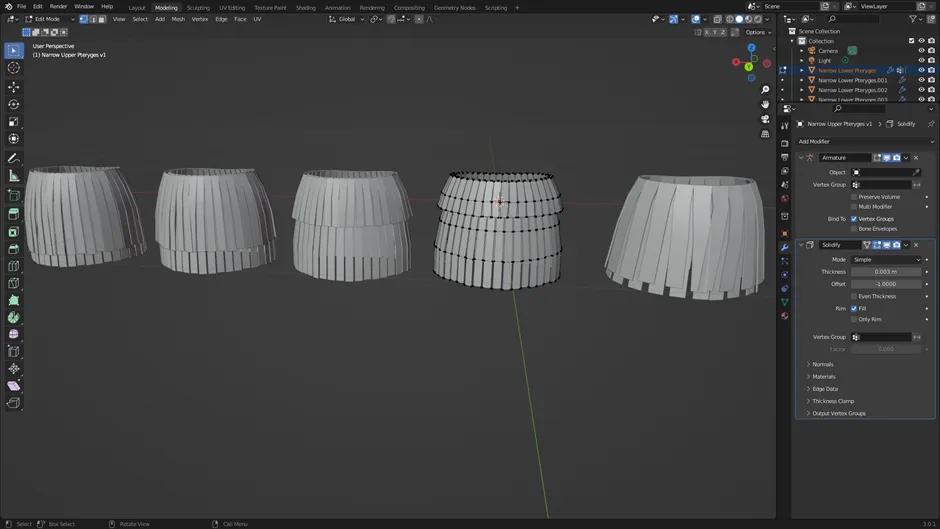The height and width of the screenshot is (529, 940).
Task: Open the viewport Options button
Action: tap(758, 32)
